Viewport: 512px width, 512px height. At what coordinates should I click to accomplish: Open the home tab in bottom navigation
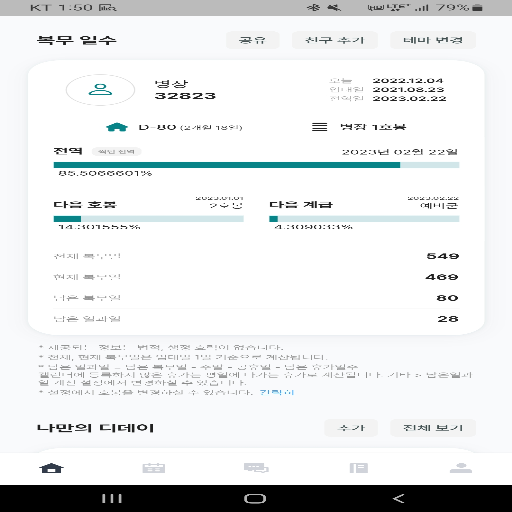pos(51,468)
